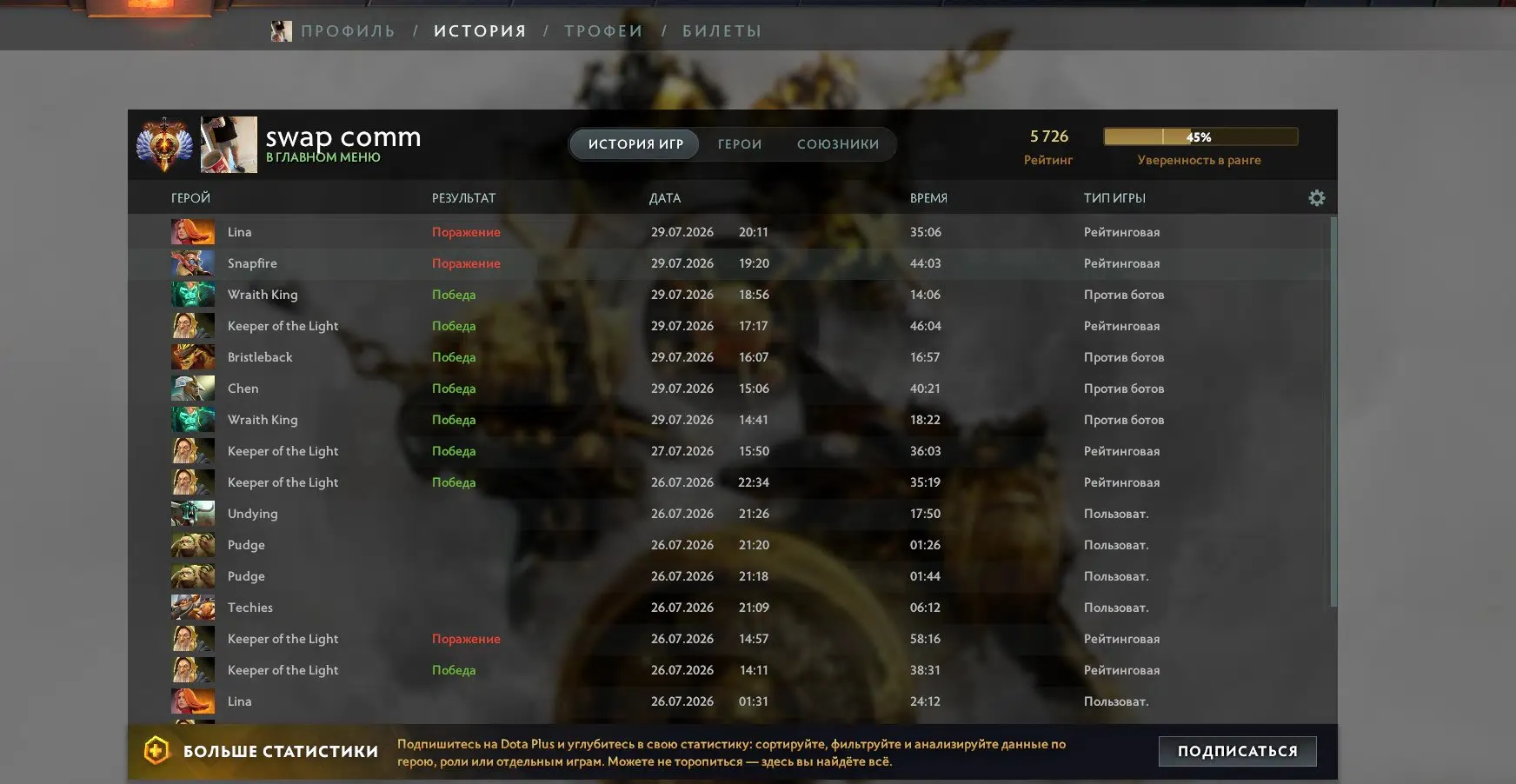This screenshot has height=784, width=1516.
Task: Click the rank medal emblem icon
Action: coord(164,144)
